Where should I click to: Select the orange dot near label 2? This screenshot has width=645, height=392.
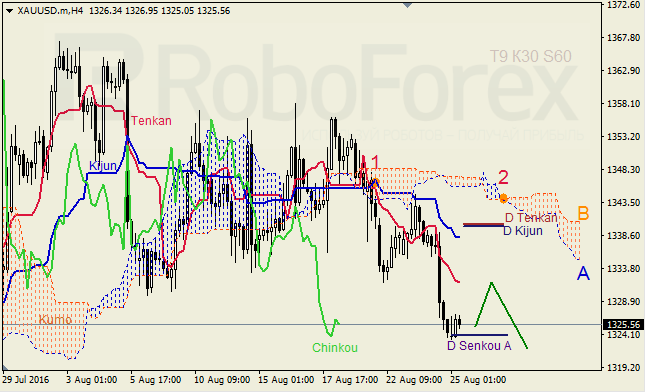click(503, 199)
